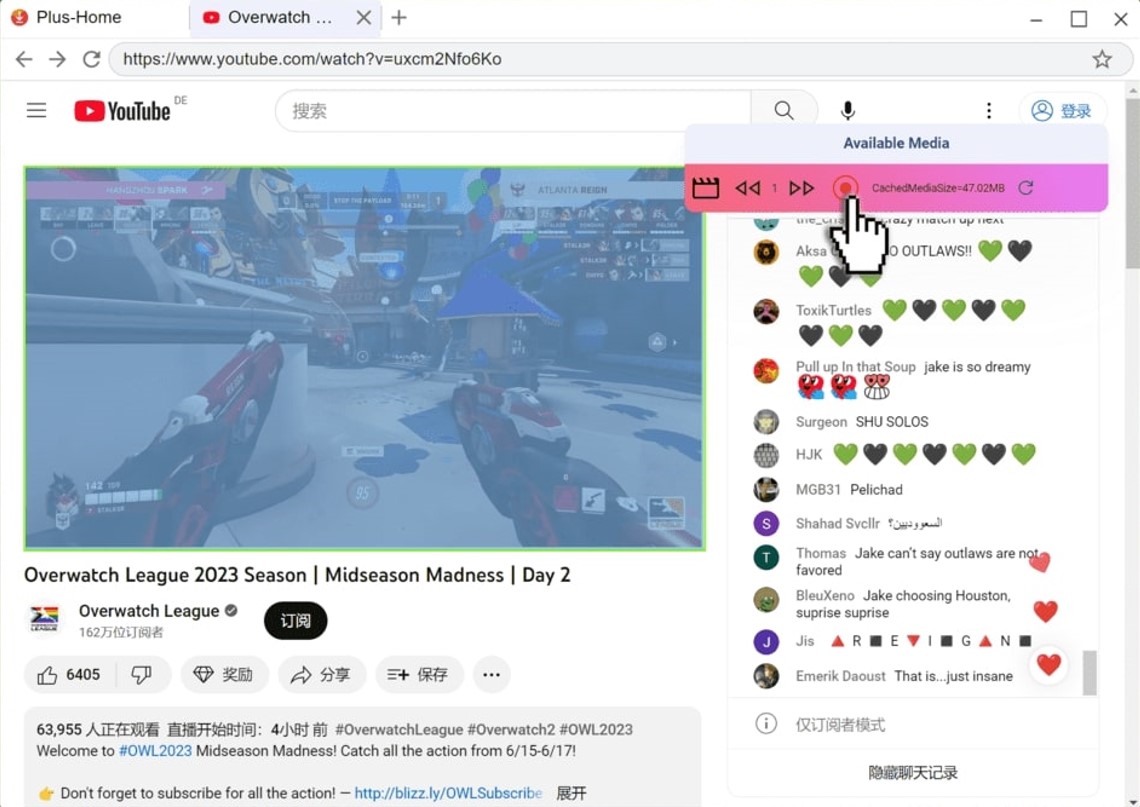Refresh cached media size with reload icon
1140x807 pixels.
[1025, 188]
